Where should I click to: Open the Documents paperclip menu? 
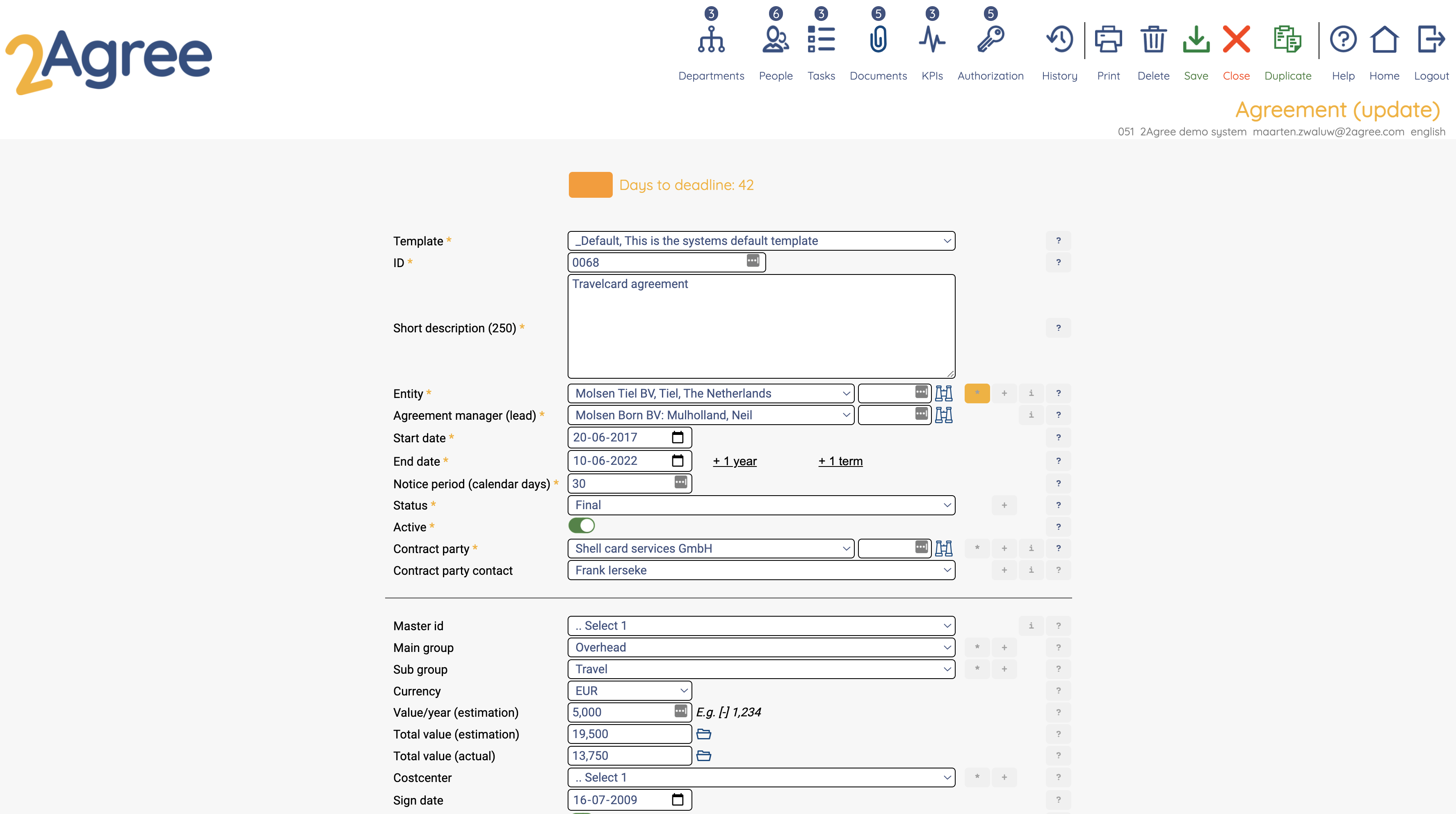pyautogui.click(x=878, y=39)
